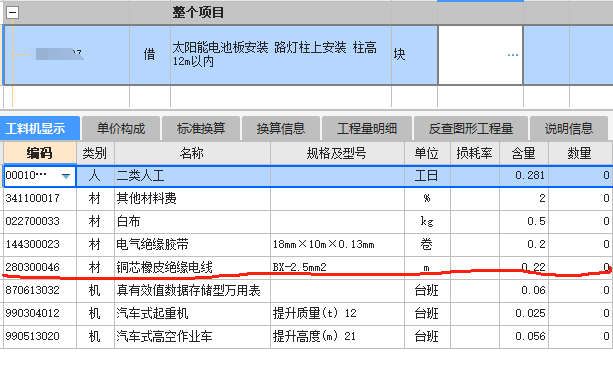This screenshot has height=380, width=613.
Task: Open the 工程量明细 tab
Action: pyautogui.click(x=367, y=128)
